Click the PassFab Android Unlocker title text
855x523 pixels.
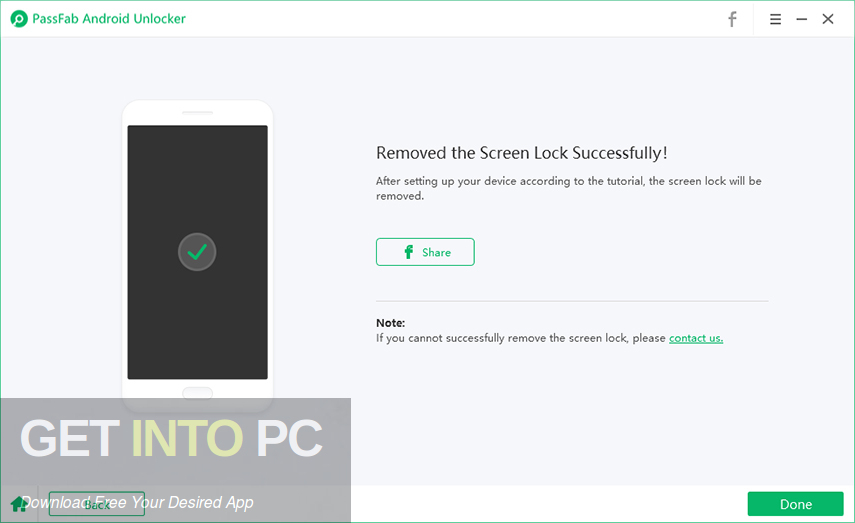click(x=109, y=19)
